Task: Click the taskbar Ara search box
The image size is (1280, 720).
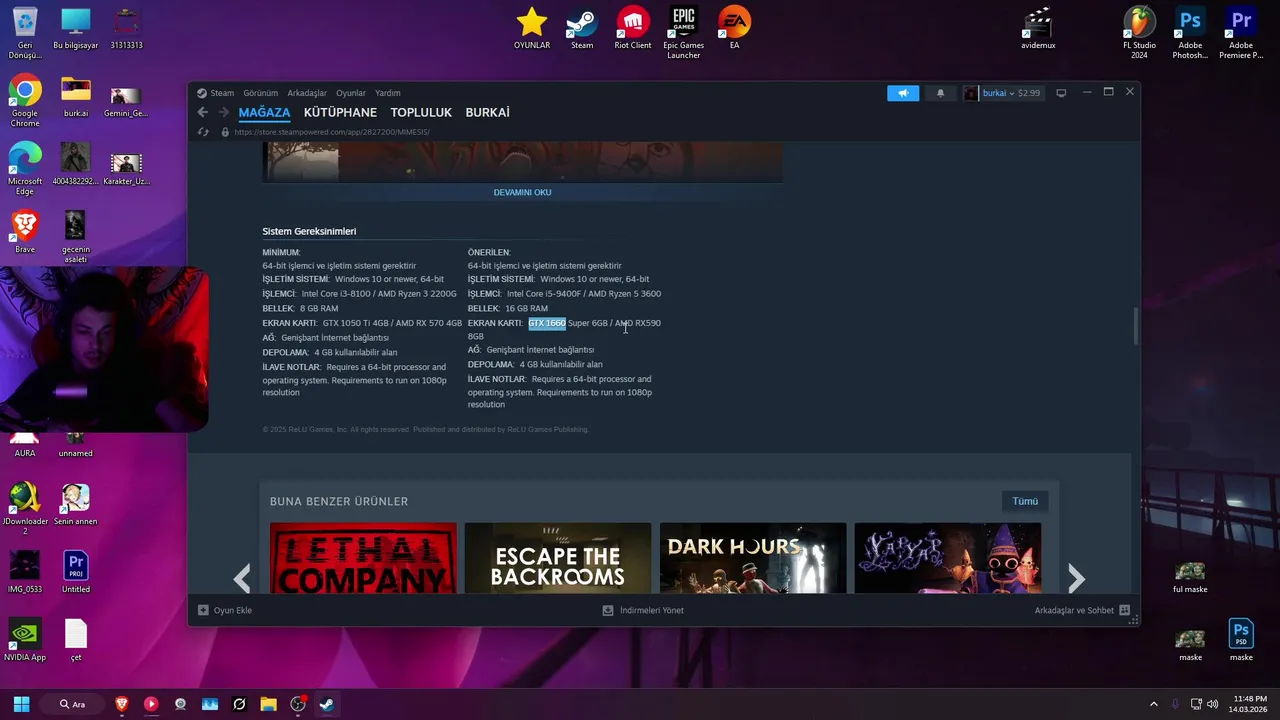Action: (73, 704)
